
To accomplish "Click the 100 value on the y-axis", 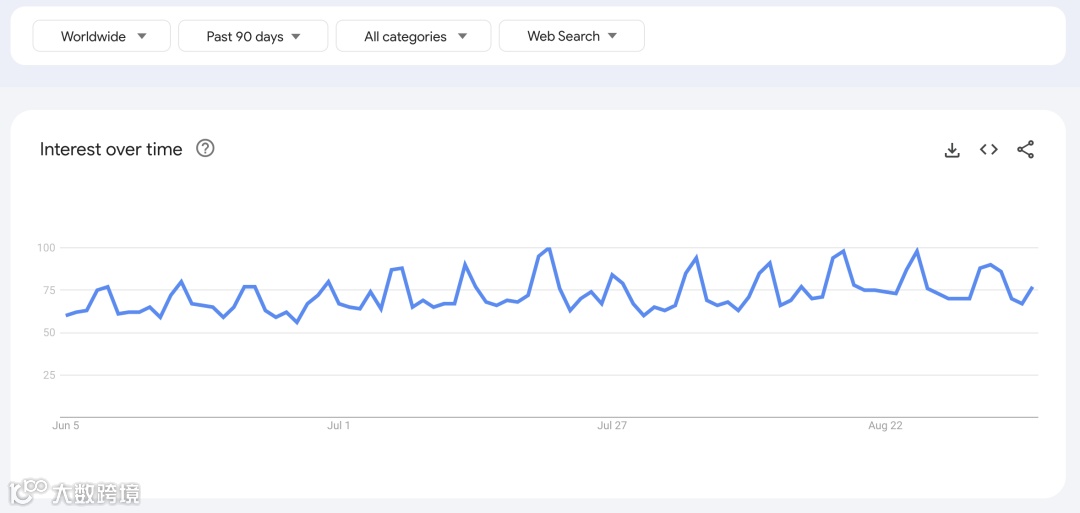I will [x=45, y=247].
